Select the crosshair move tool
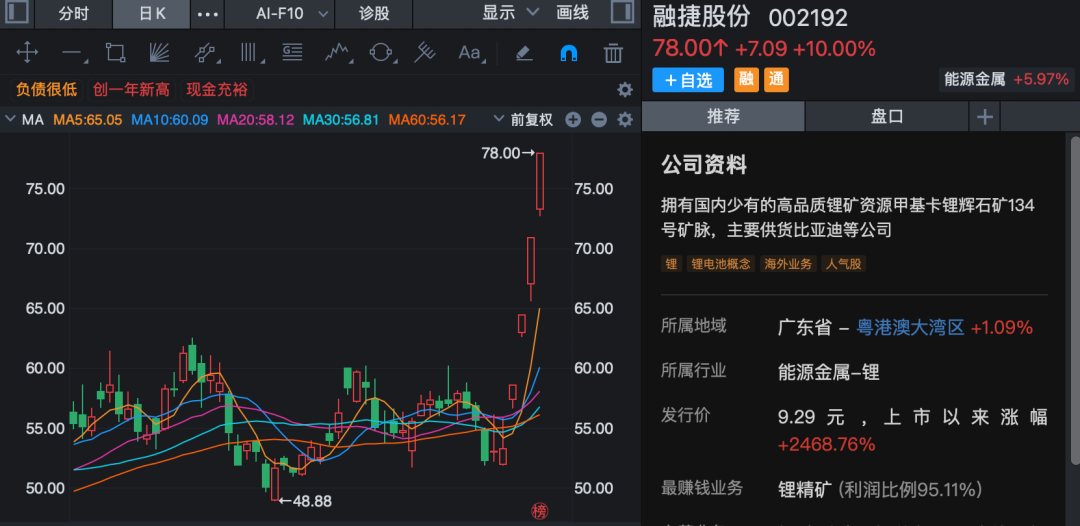This screenshot has height=526, width=1080. (x=27, y=52)
